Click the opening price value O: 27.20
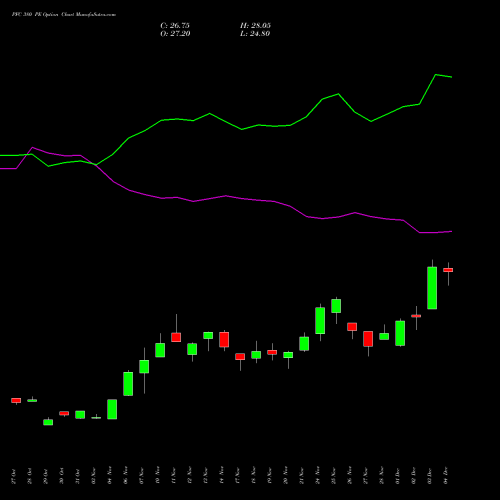This screenshot has width=500, height=500. [175, 34]
